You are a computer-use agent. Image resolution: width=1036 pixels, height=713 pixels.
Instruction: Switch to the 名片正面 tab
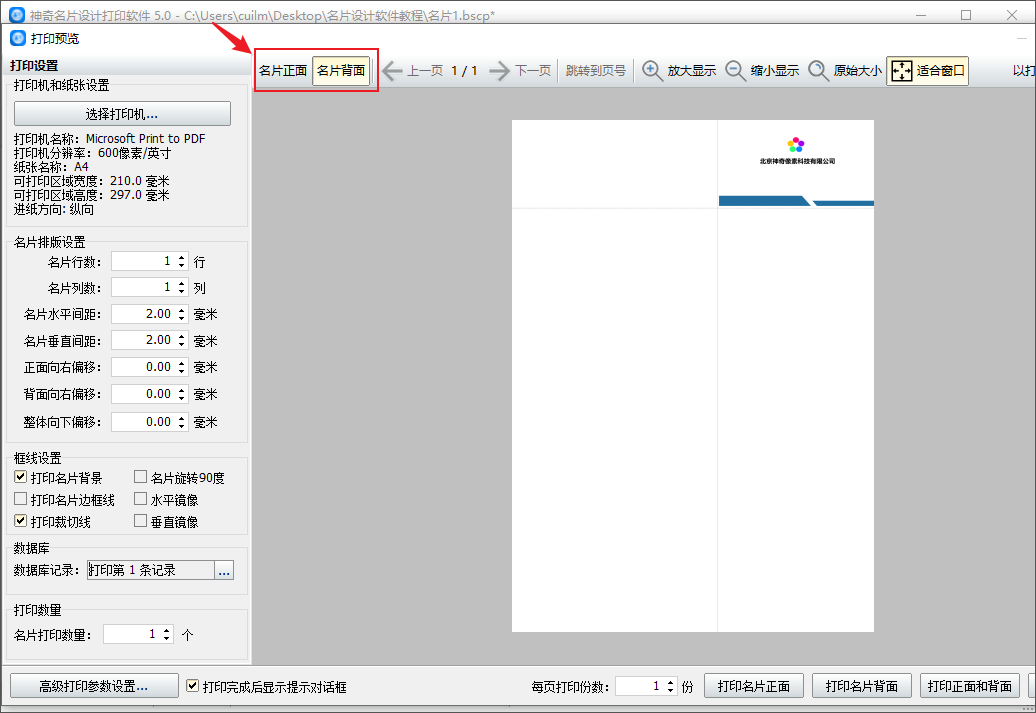click(x=283, y=71)
